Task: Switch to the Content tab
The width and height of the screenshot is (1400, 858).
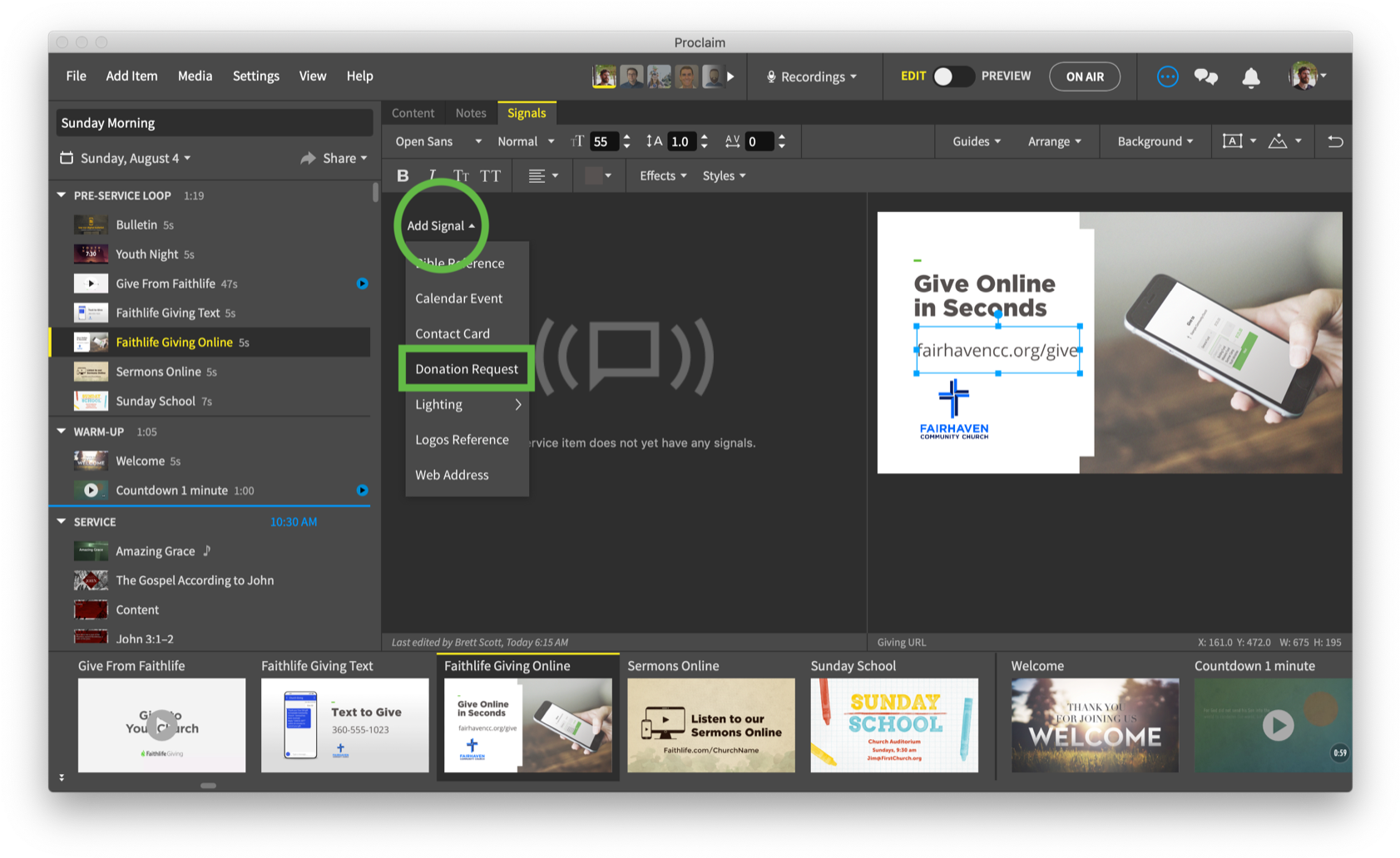Action: coord(413,113)
